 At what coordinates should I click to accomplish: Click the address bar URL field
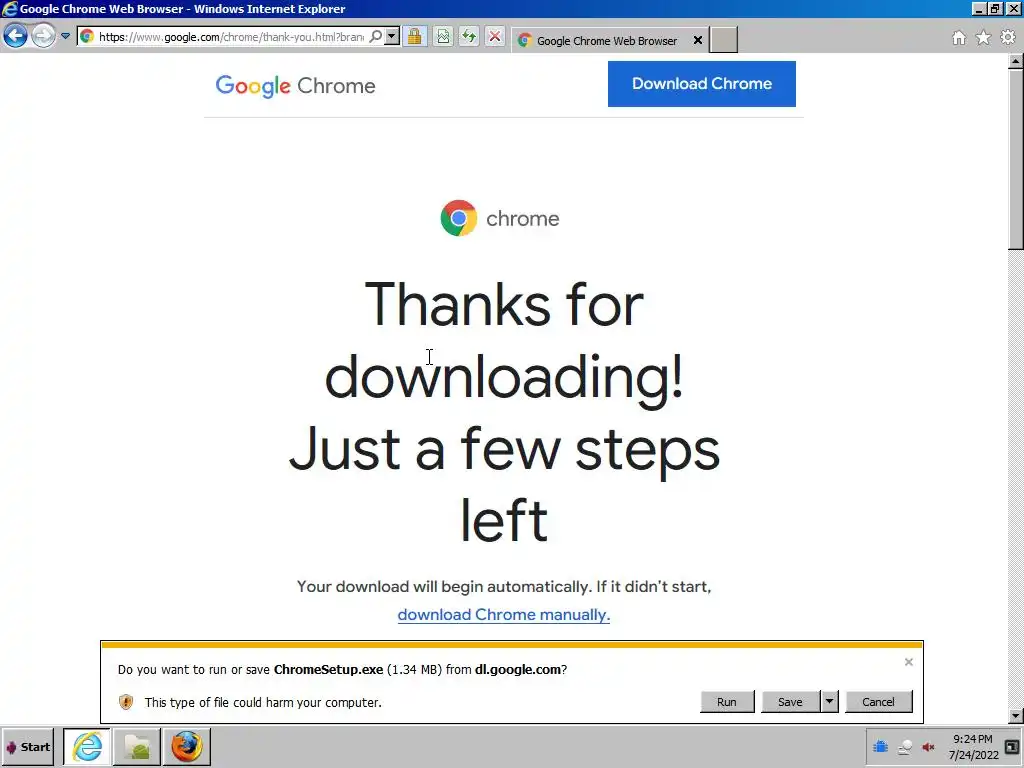(232, 37)
